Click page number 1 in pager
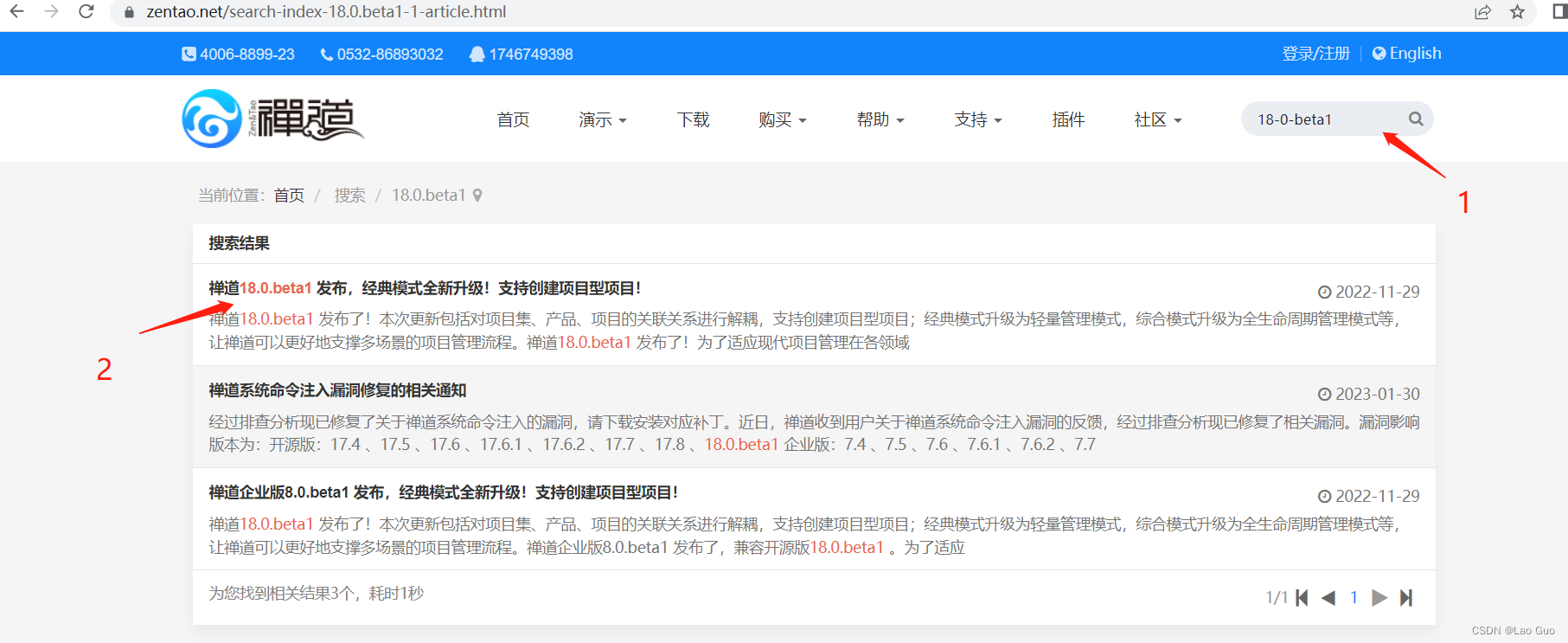Viewport: 1568px width, 643px height. (1354, 597)
